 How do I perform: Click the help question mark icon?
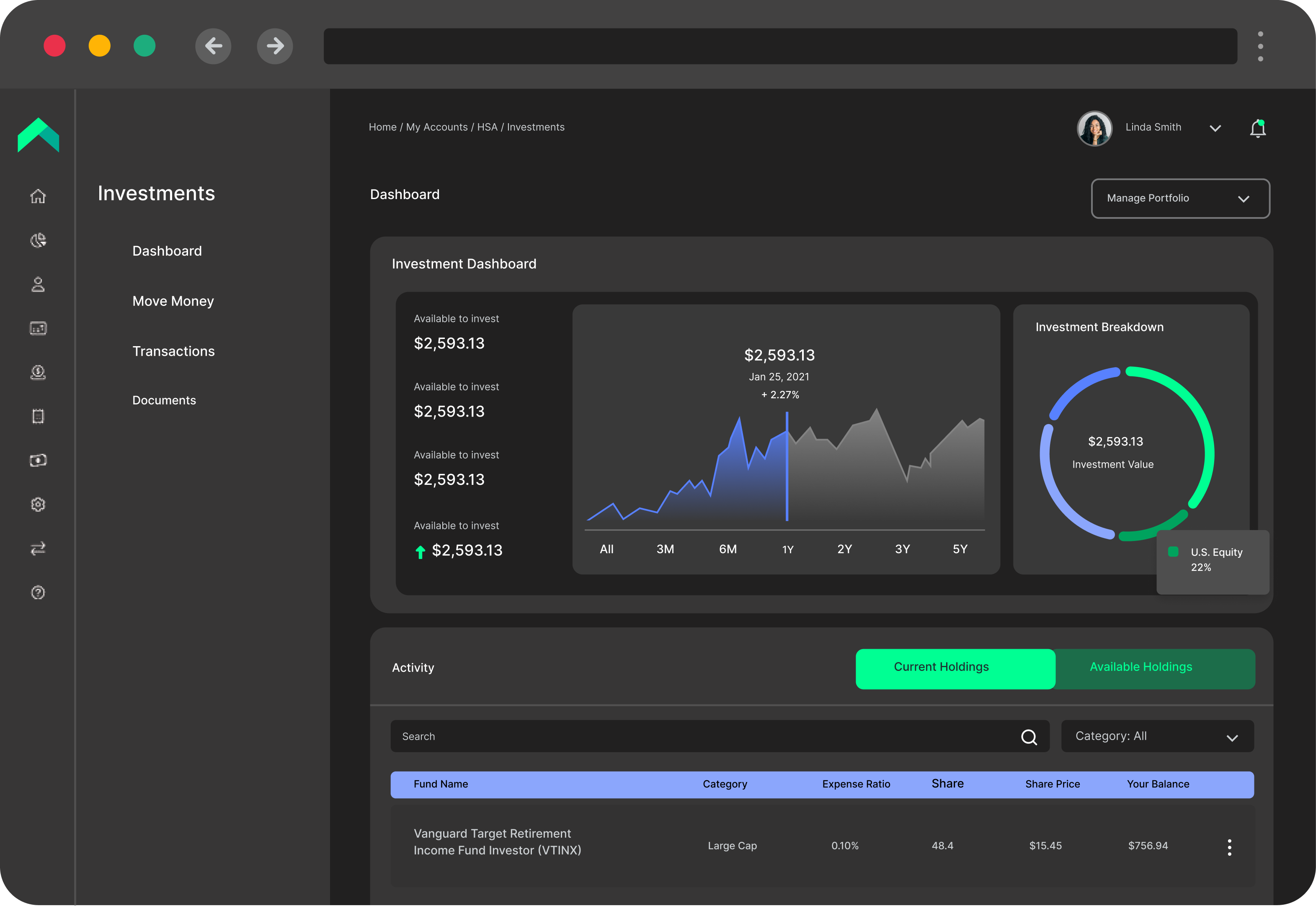38,593
